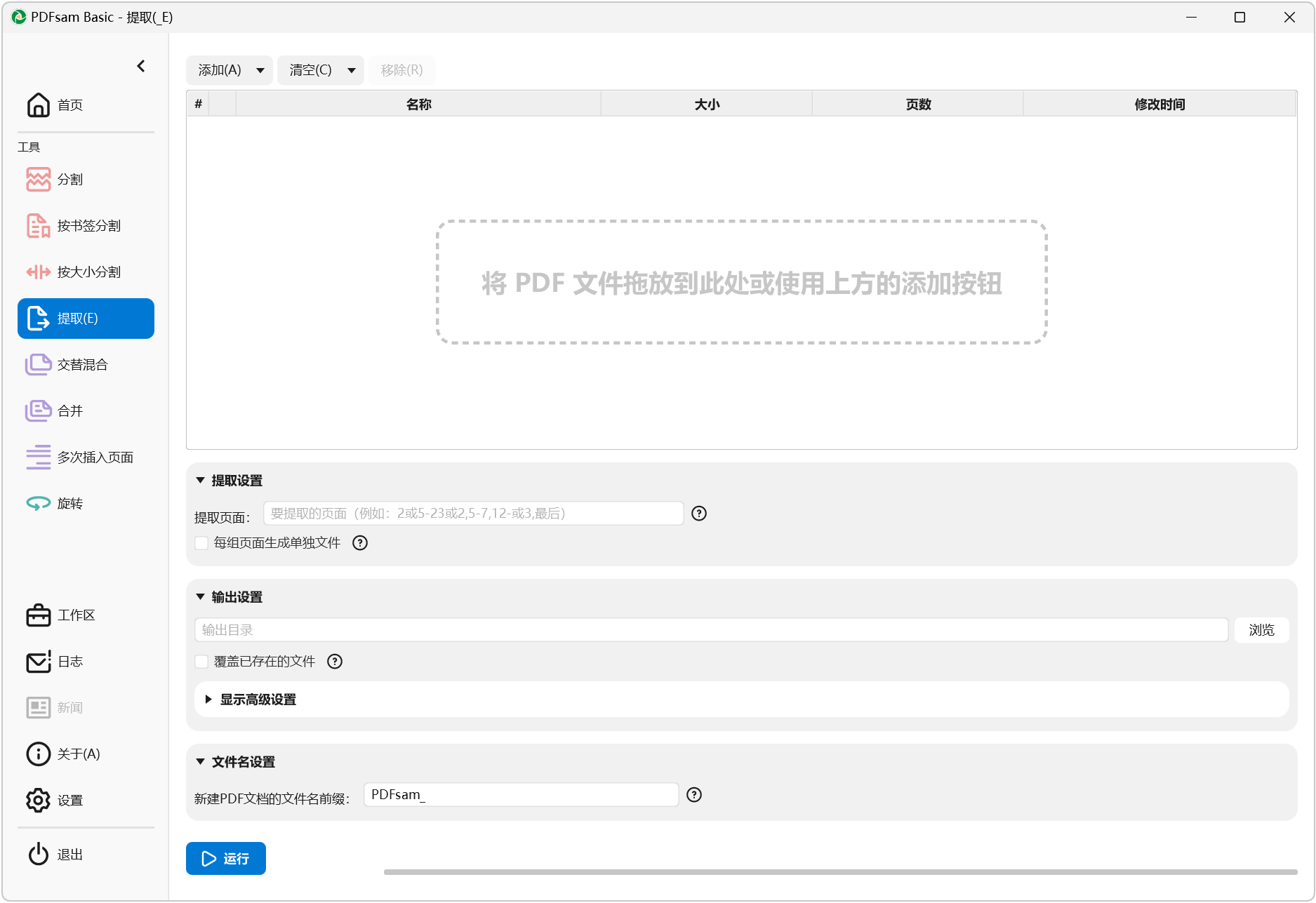The width and height of the screenshot is (1316, 903).
Task: Sort by the 名称 column header
Action: pos(418,105)
